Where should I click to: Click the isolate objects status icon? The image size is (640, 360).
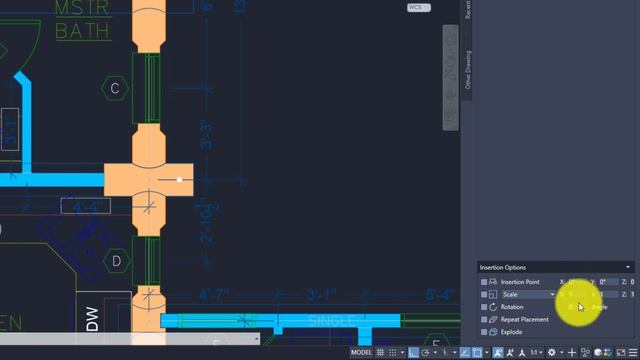point(585,353)
